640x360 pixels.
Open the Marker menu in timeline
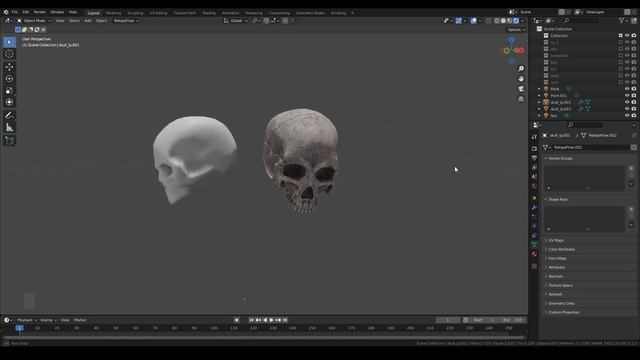tap(80, 320)
